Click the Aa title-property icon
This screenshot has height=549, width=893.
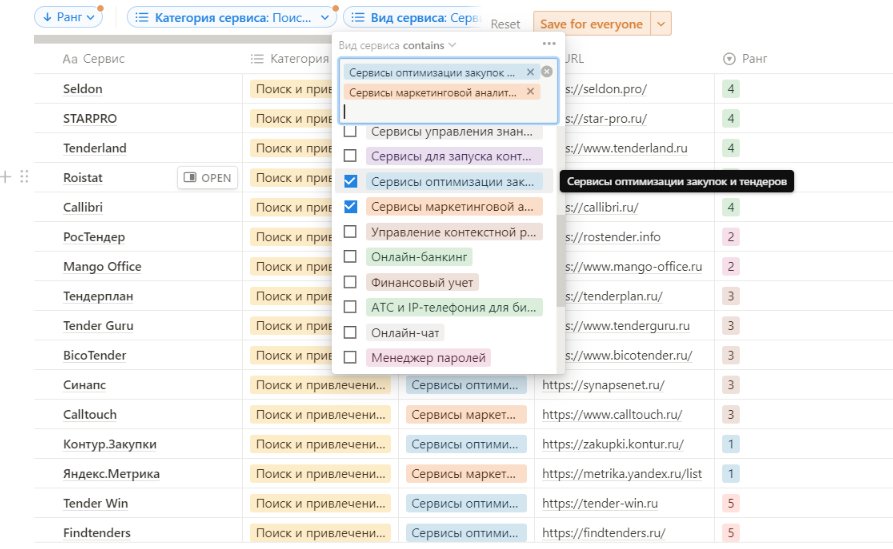[69, 59]
